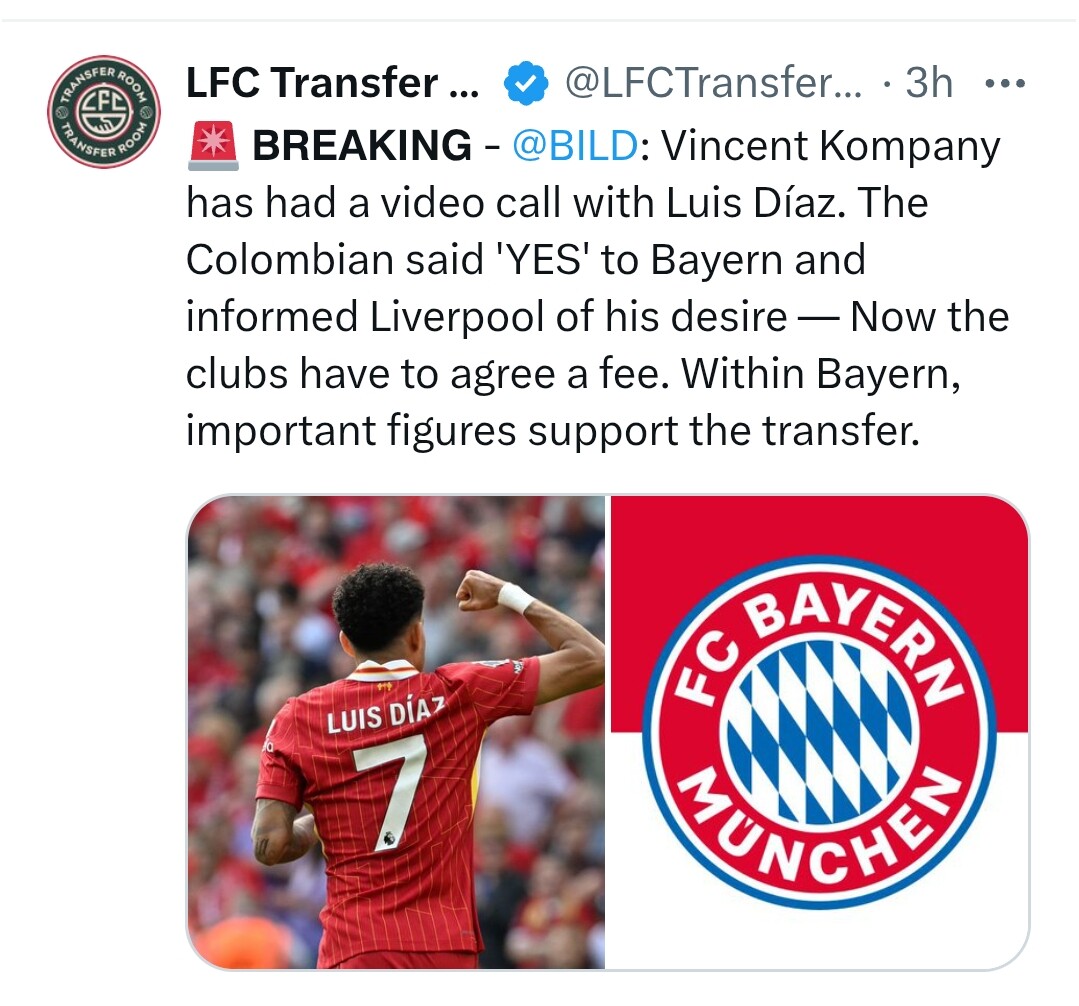This screenshot has width=1079, height=1006.
Task: View the Luis Díaz photo attachment
Action: (396, 732)
